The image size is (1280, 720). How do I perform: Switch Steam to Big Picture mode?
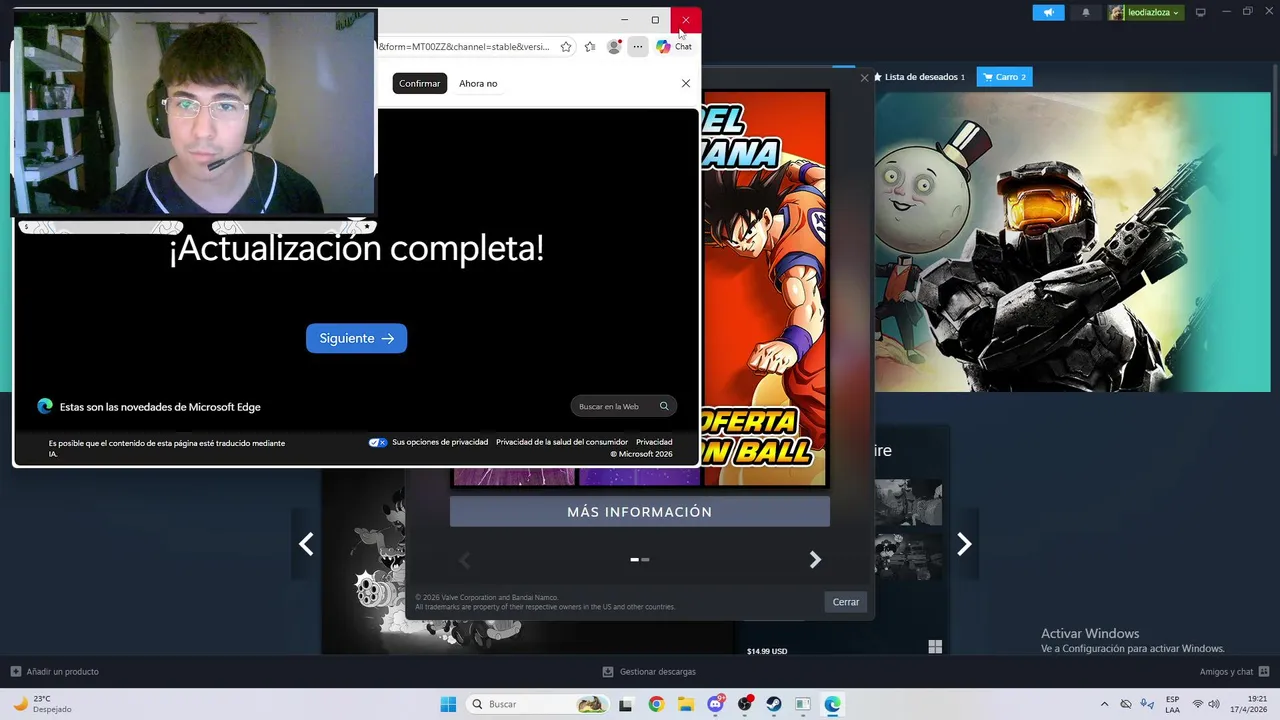tap(1200, 12)
